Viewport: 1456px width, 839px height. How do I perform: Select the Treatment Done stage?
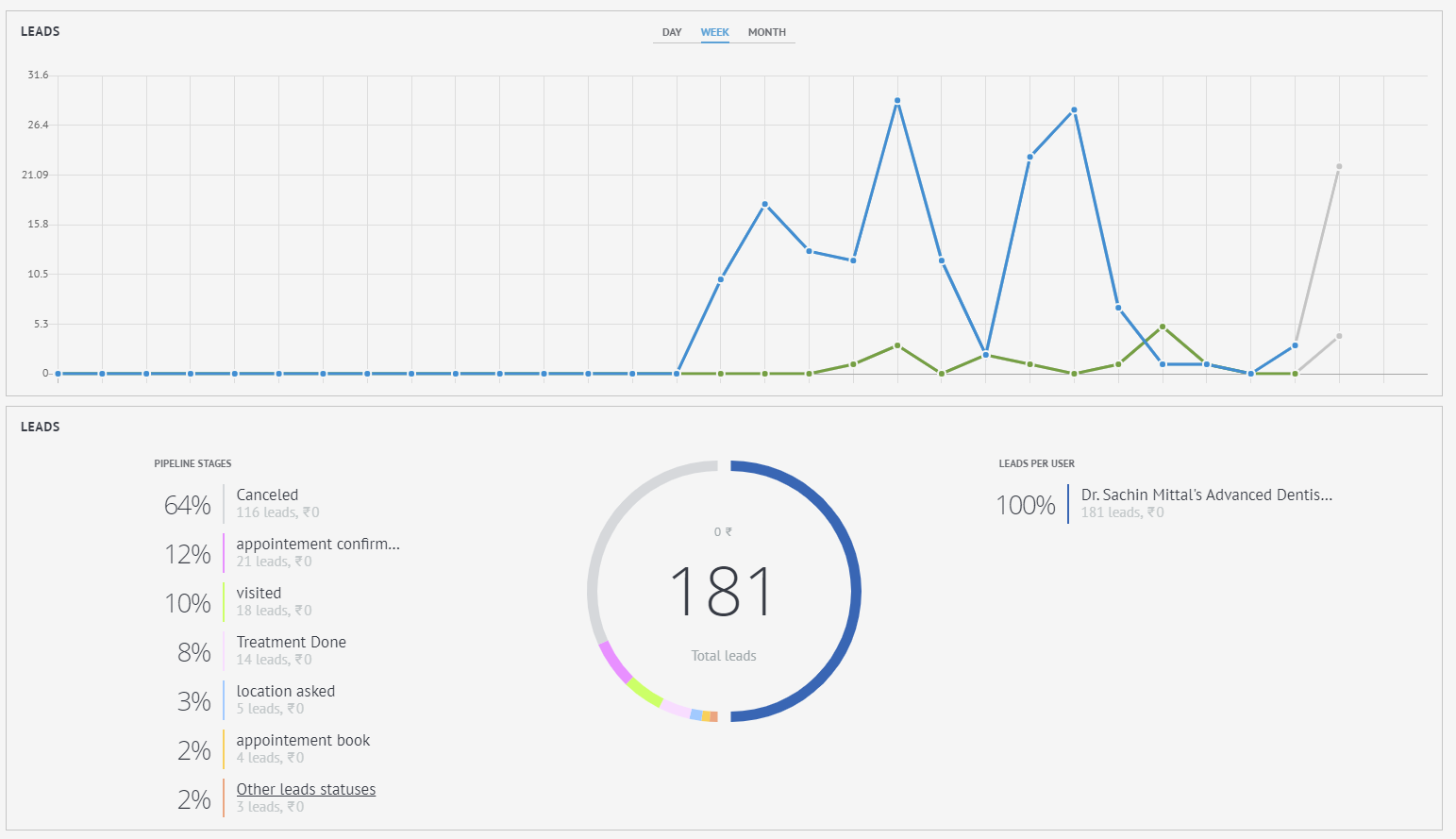click(291, 642)
